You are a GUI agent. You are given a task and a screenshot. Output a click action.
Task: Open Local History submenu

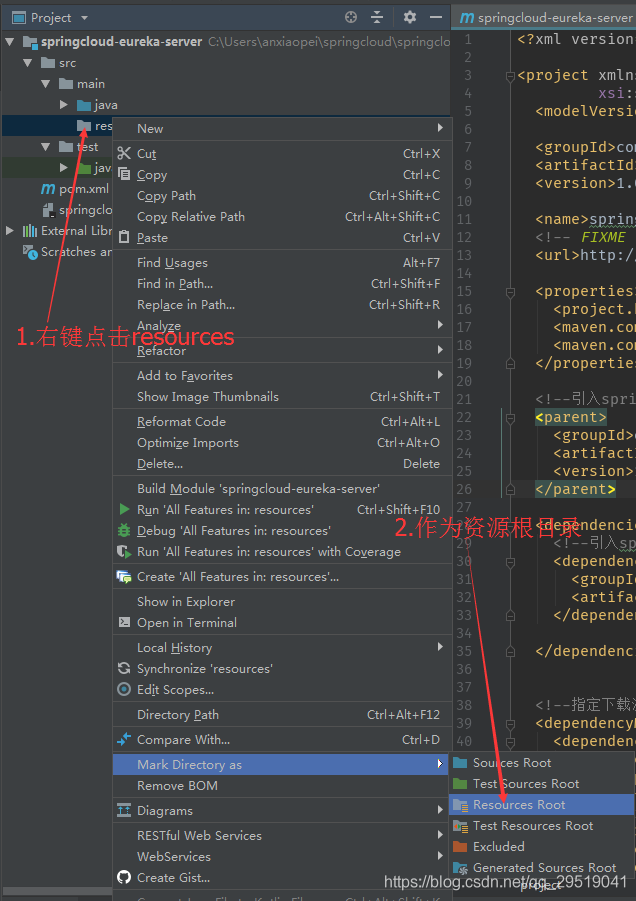click(x=283, y=648)
